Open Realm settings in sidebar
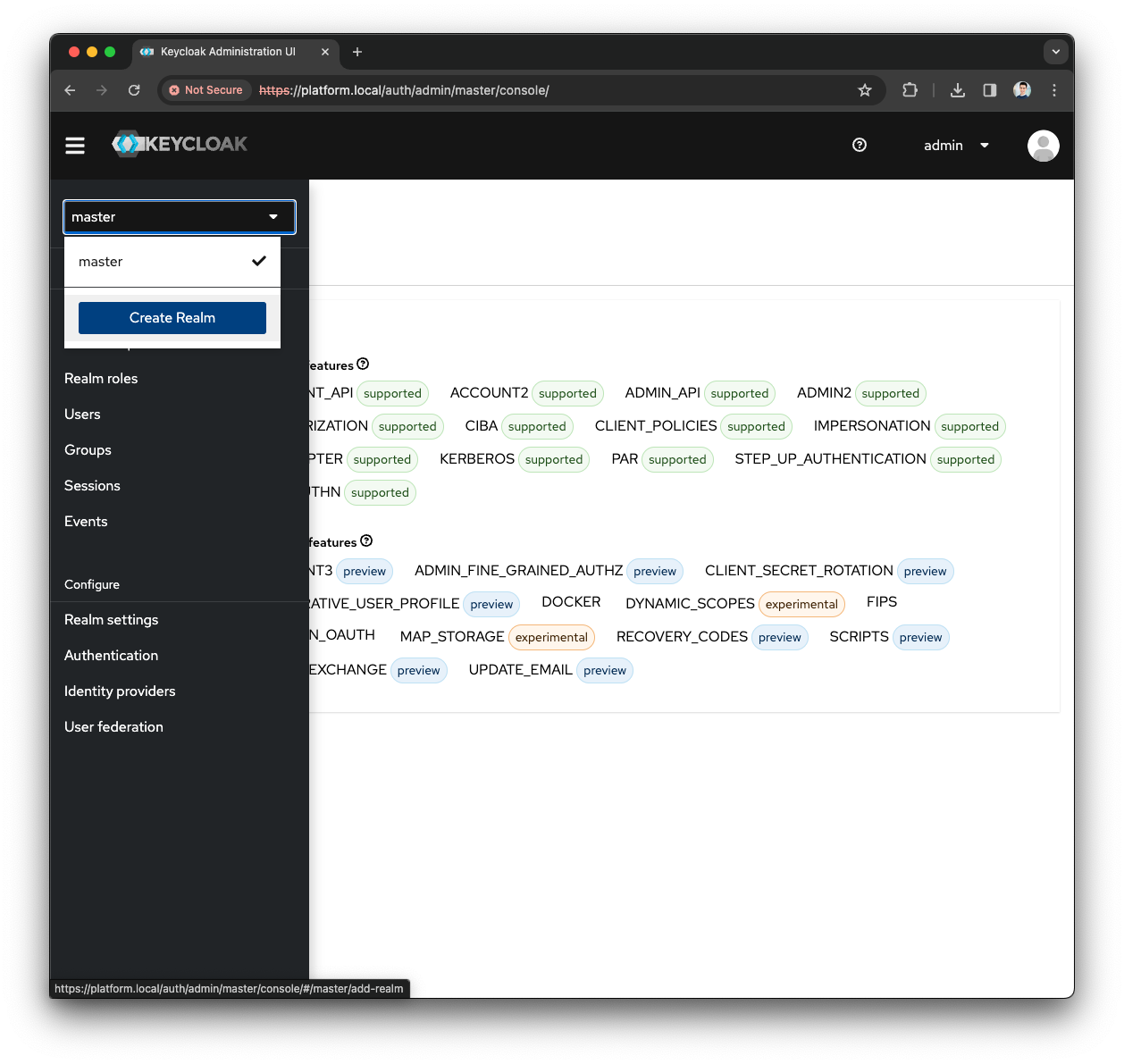This screenshot has width=1124, height=1064. 111,620
